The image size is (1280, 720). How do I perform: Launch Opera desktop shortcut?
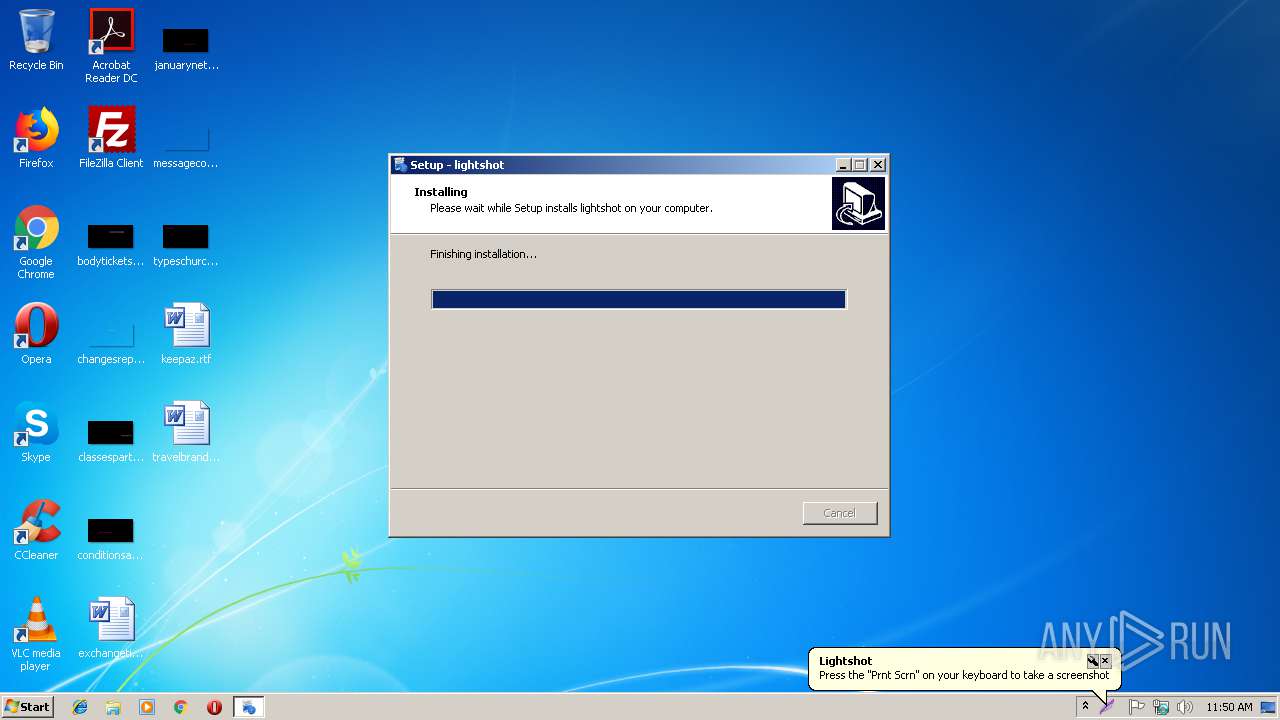tap(36, 334)
